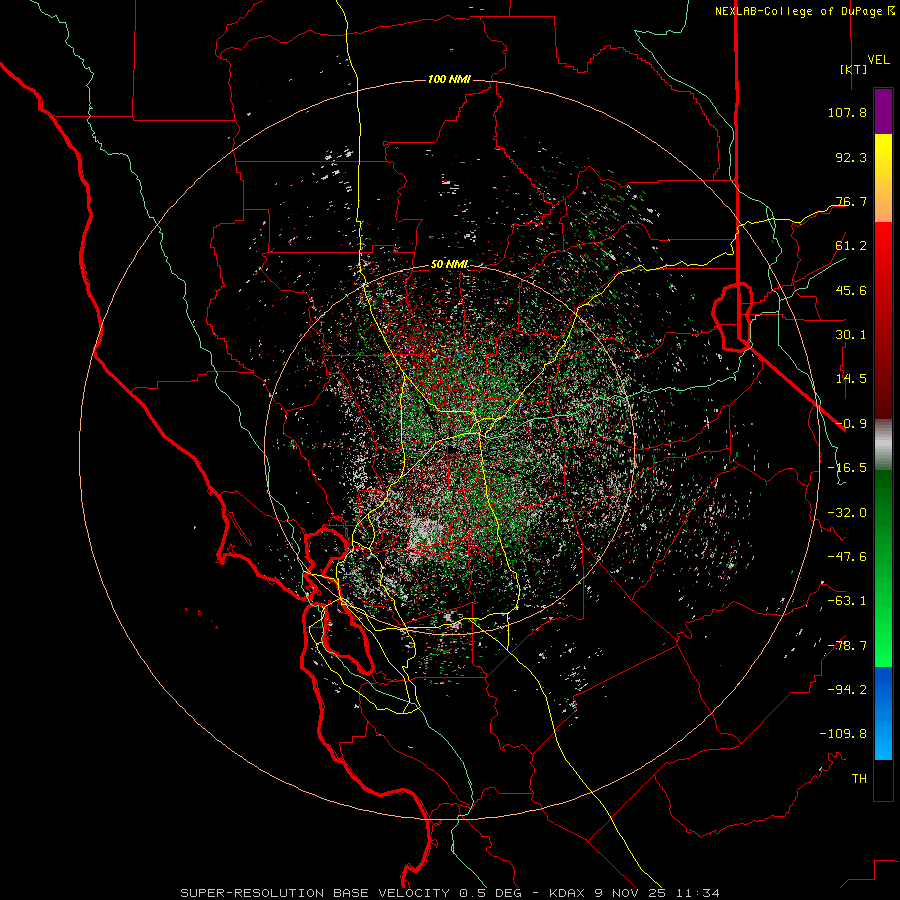900x900 pixels.
Task: Select the 107.8 scale value
Action: pos(847,112)
